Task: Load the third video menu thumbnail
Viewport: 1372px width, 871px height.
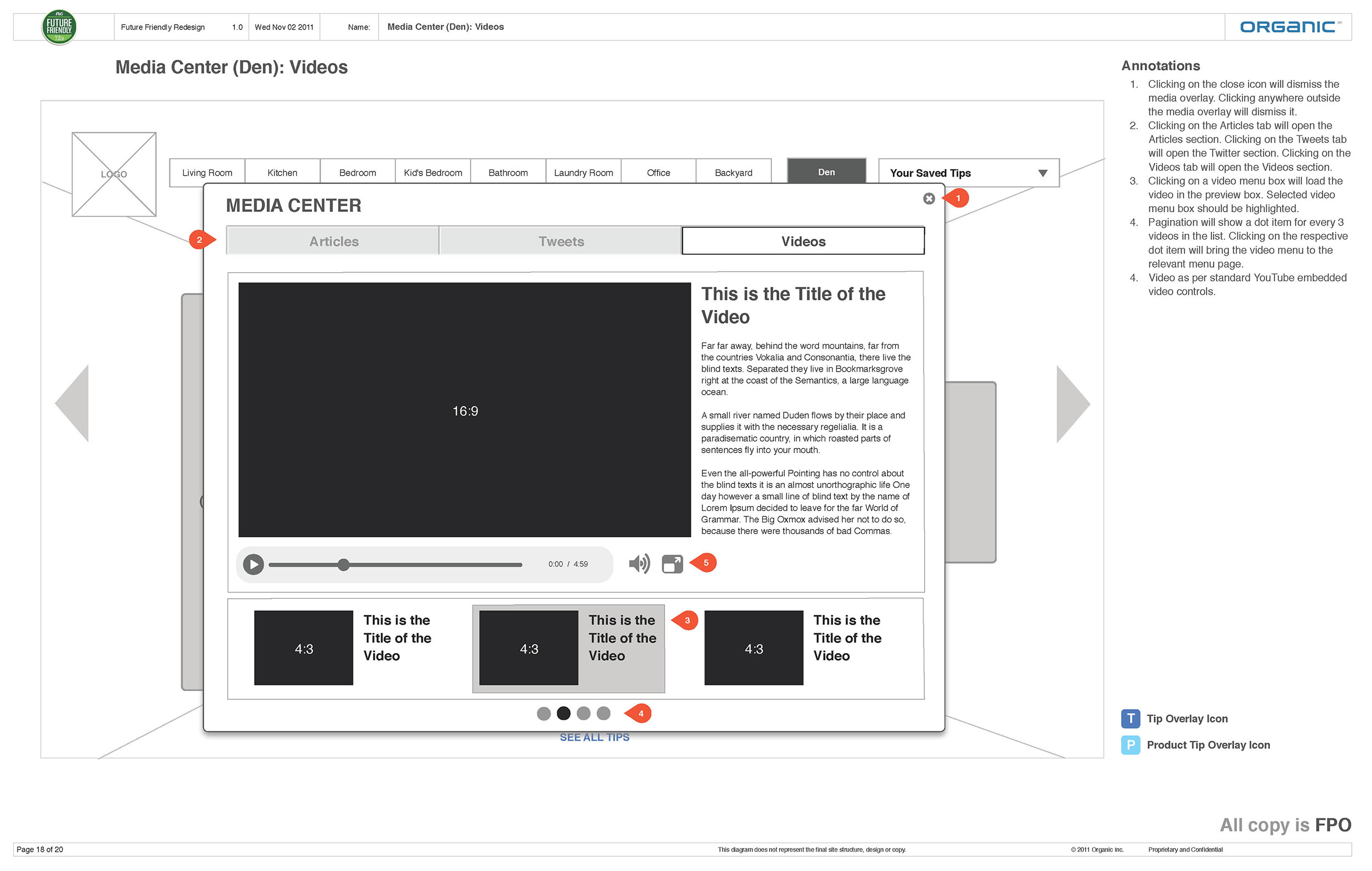Action: 754,648
